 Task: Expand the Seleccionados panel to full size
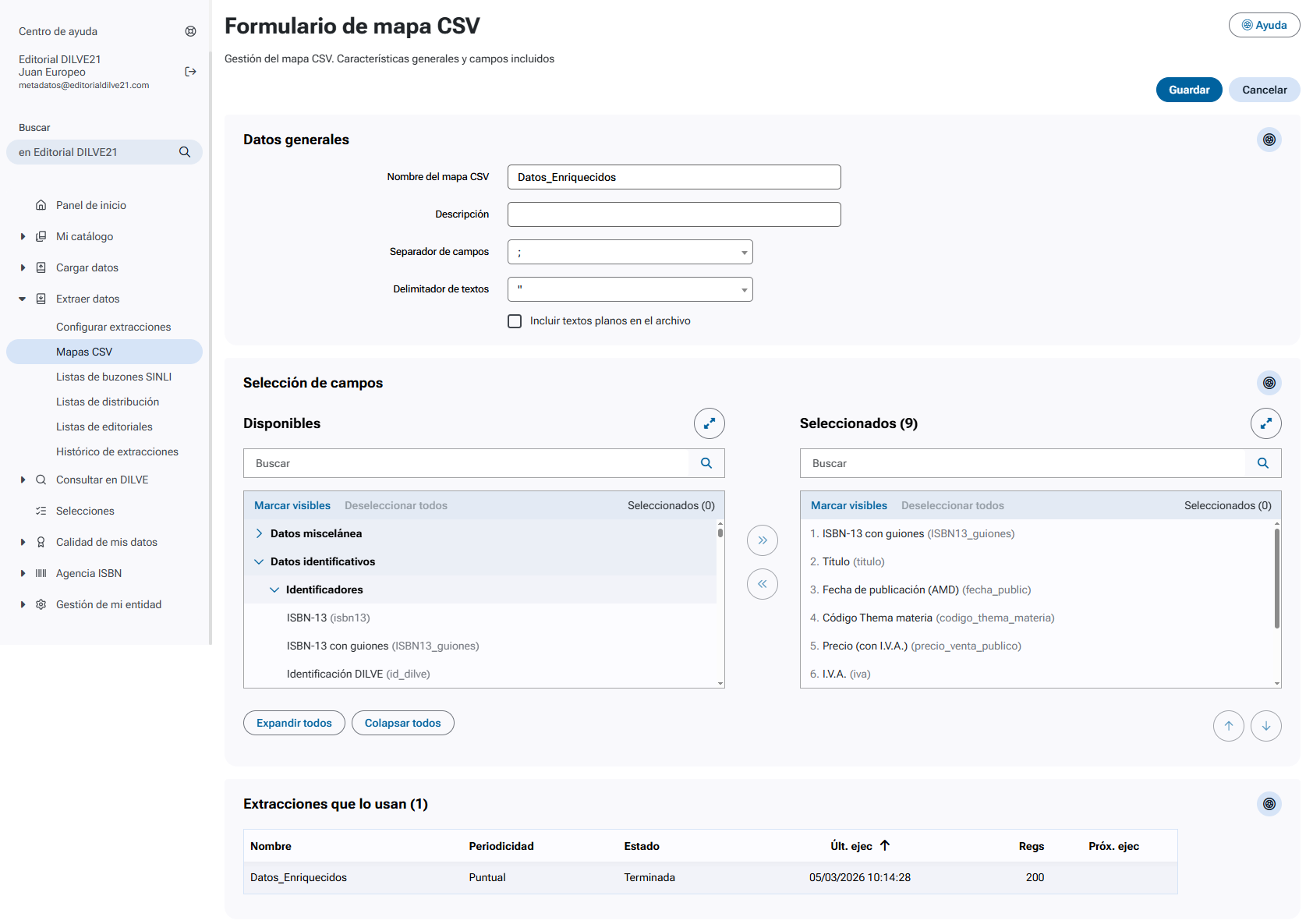pos(1265,423)
